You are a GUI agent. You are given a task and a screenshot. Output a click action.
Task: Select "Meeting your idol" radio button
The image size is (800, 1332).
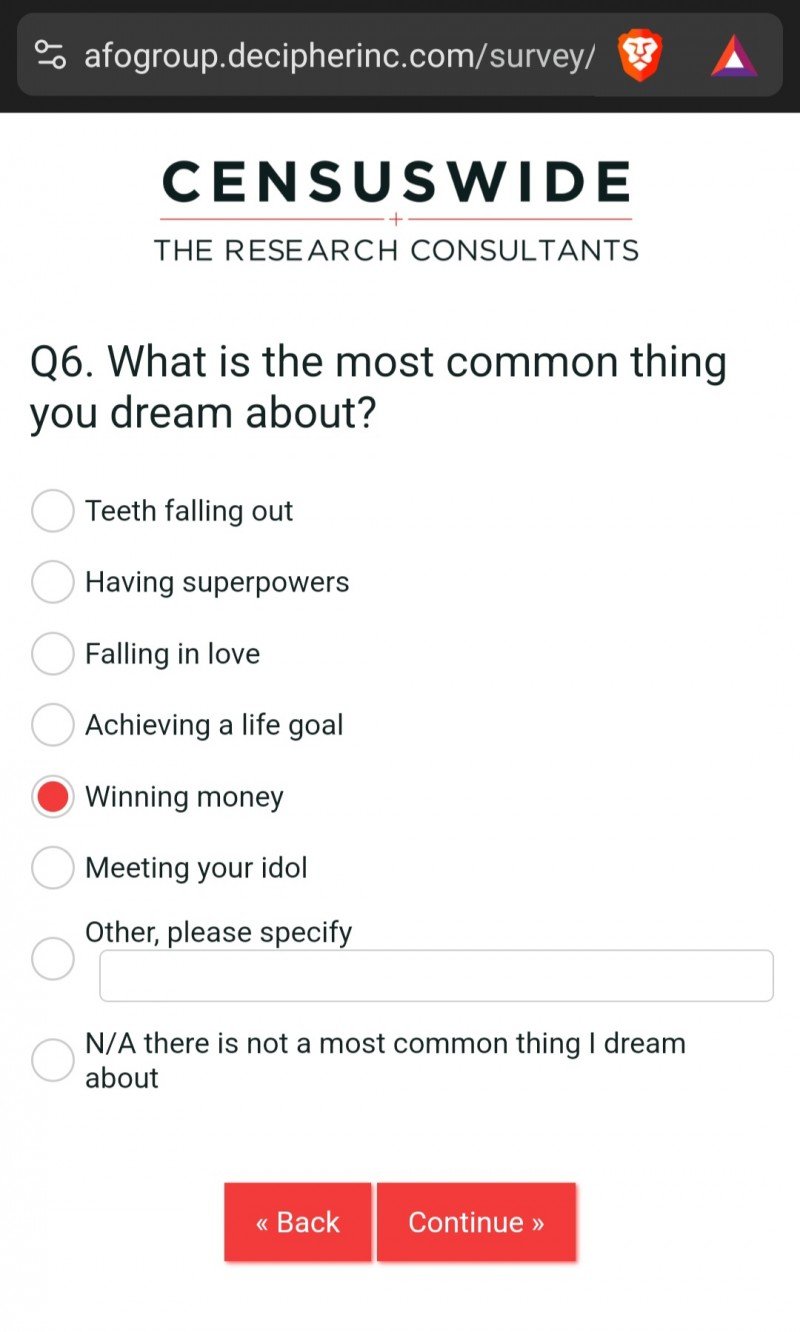tap(53, 868)
